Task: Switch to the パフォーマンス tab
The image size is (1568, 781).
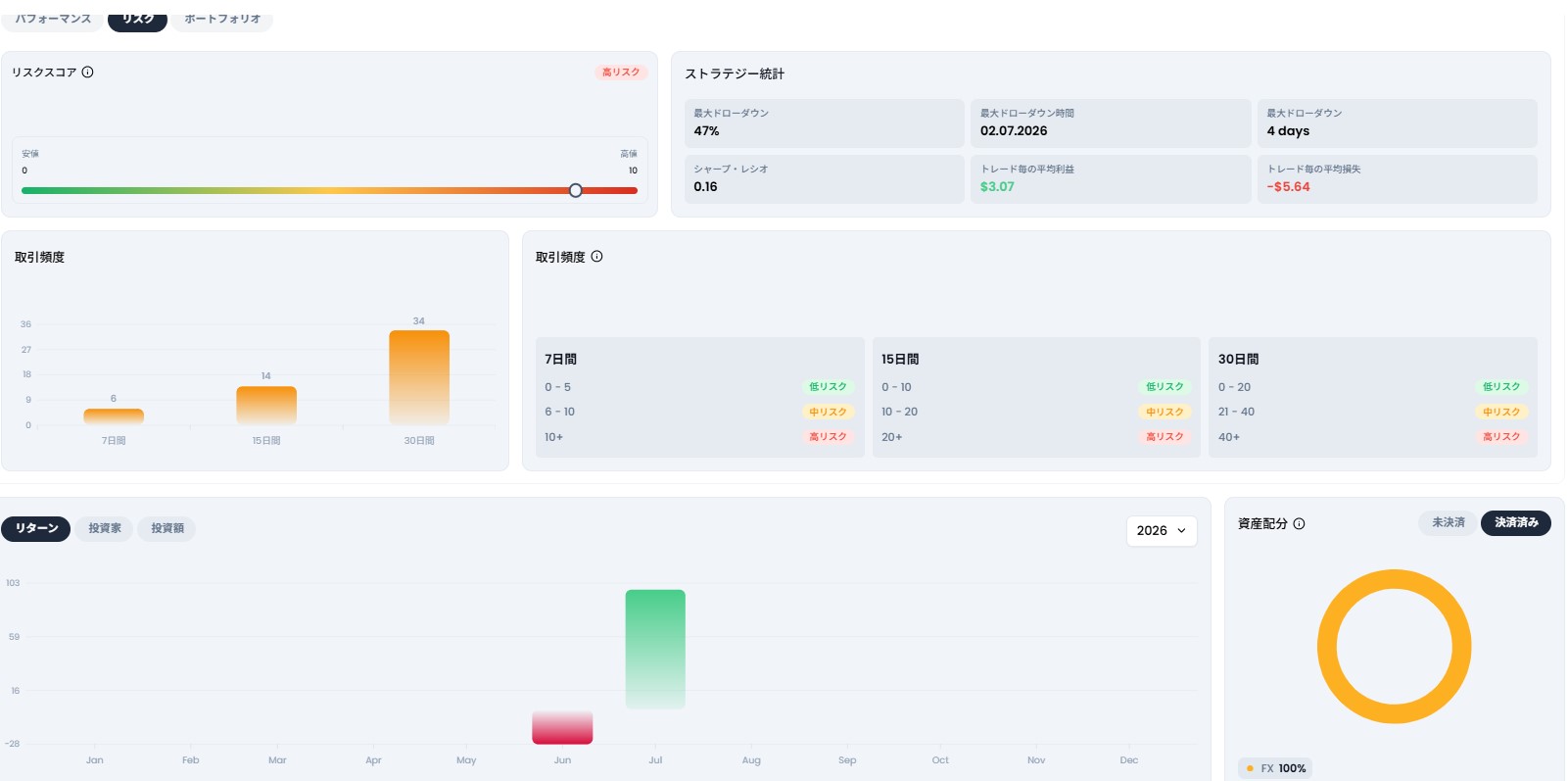Action: pyautogui.click(x=53, y=19)
